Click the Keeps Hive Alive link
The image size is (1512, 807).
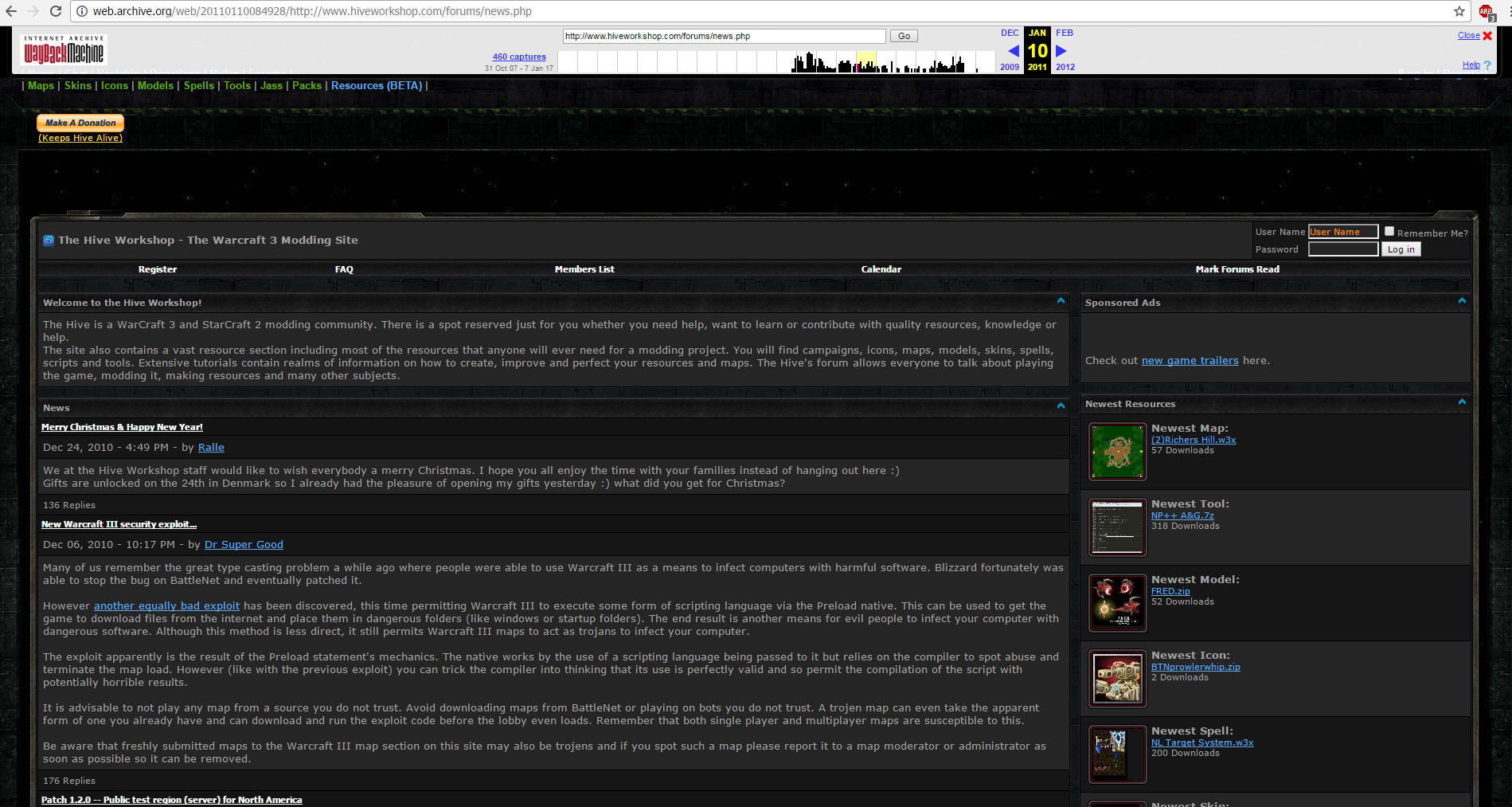[80, 138]
